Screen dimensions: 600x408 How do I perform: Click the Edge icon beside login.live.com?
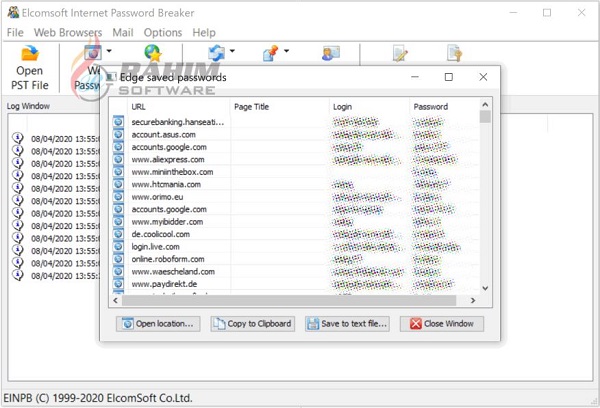[x=119, y=246]
